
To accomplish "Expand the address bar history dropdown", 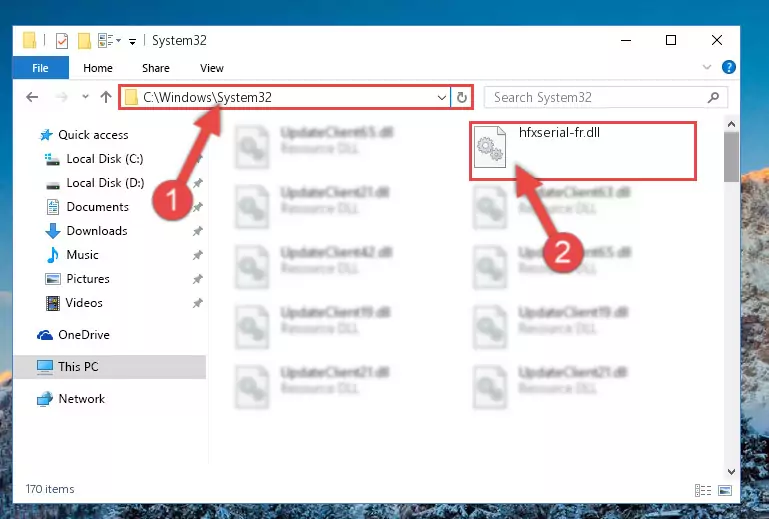I will (441, 98).
